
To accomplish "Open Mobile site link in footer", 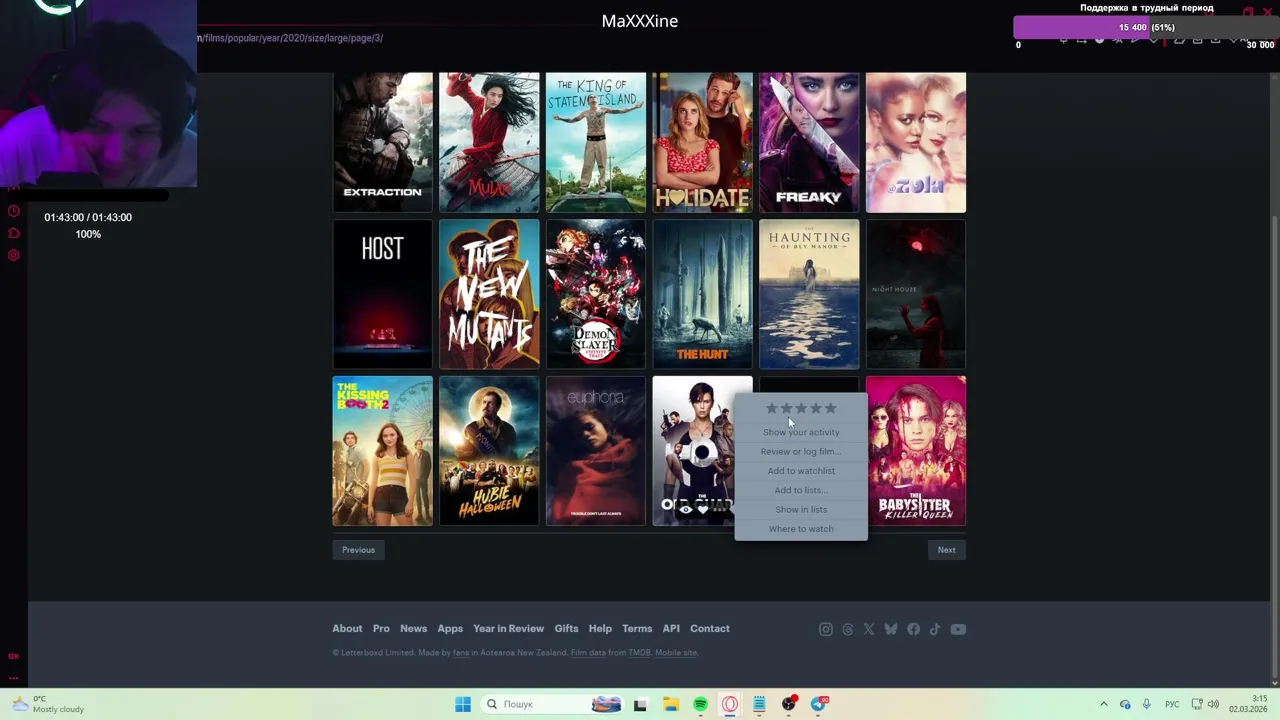I will (676, 653).
